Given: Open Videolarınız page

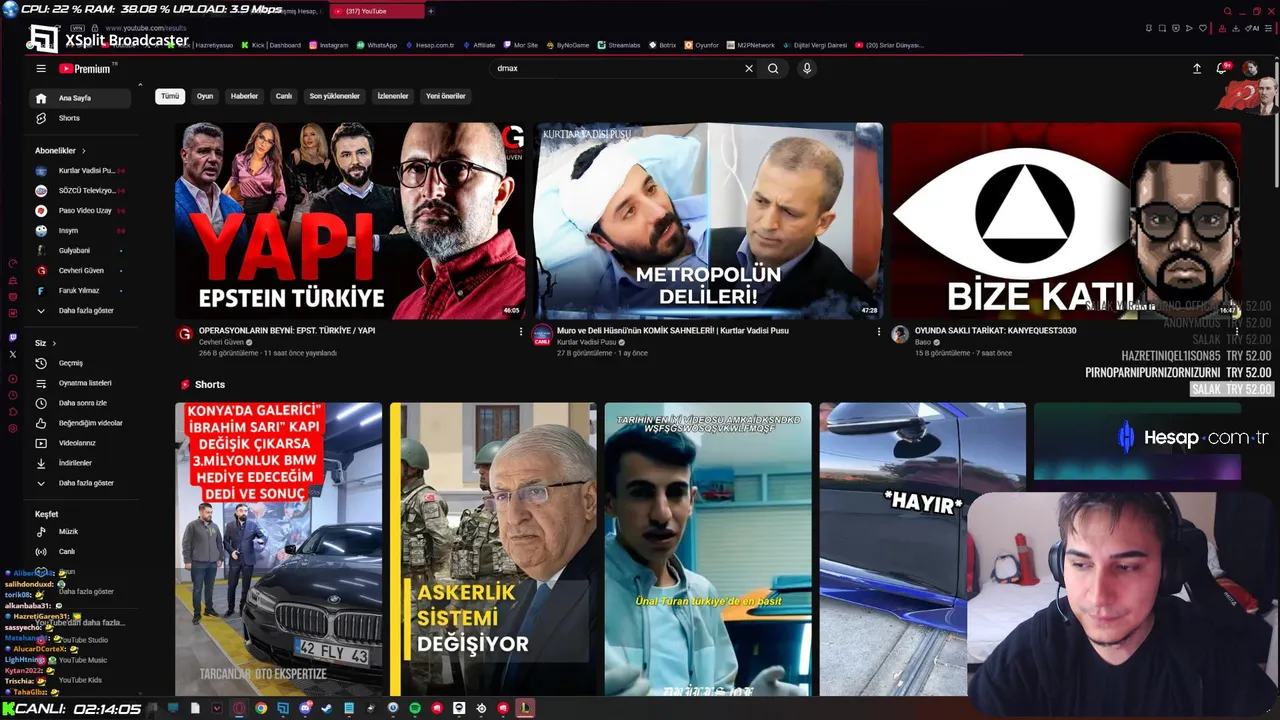Looking at the screenshot, I should pyautogui.click(x=80, y=443).
